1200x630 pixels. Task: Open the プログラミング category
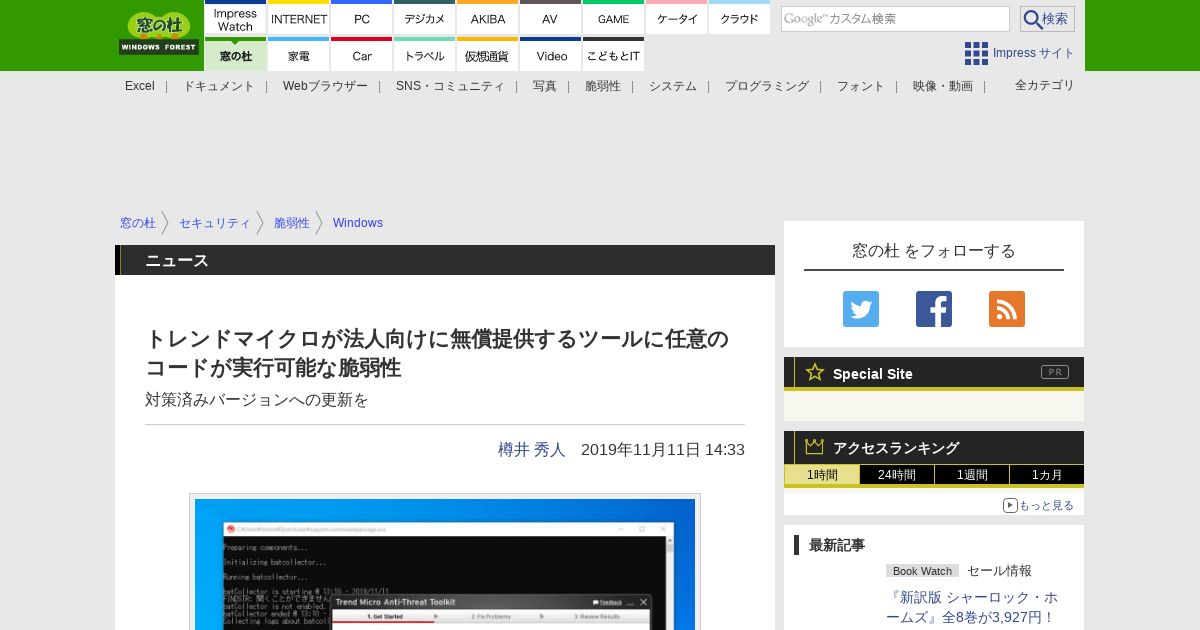click(767, 86)
